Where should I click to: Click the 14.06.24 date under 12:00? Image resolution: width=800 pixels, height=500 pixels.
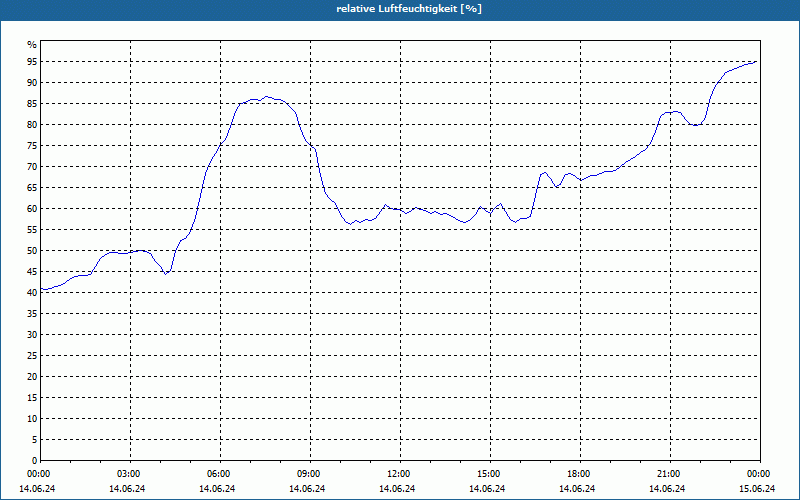pyautogui.click(x=397, y=489)
